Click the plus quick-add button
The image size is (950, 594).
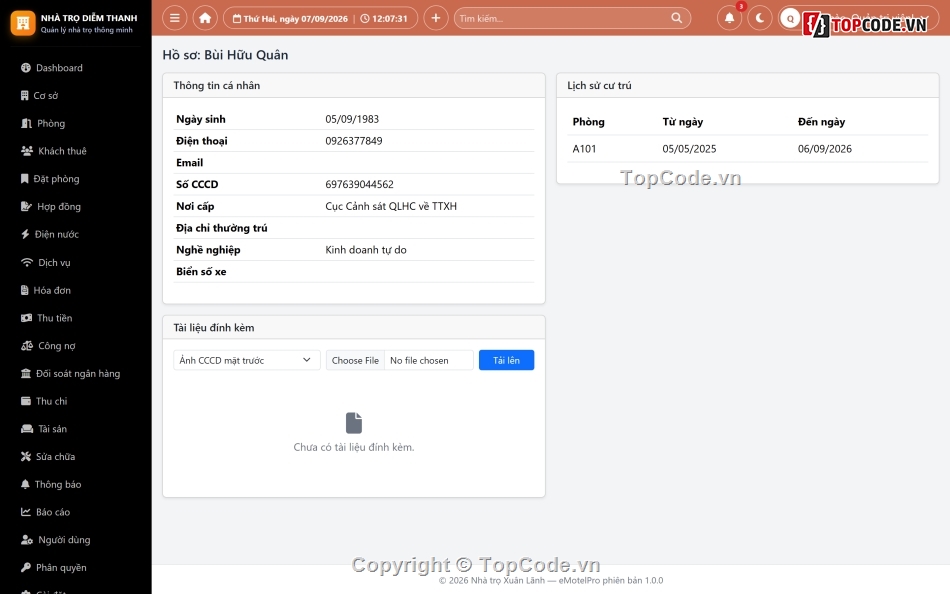[x=436, y=18]
